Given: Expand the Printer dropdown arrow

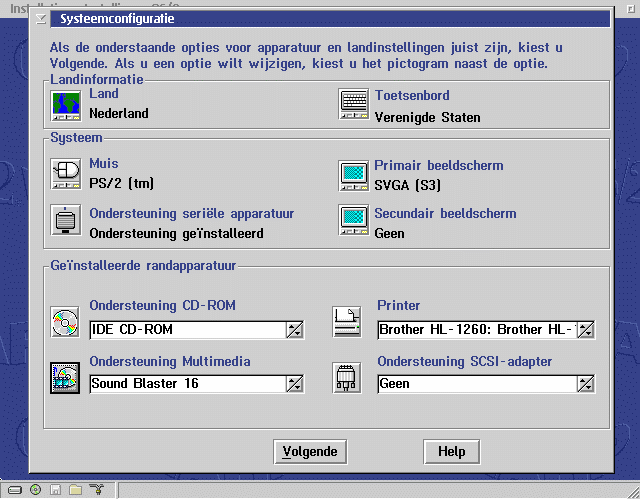Looking at the screenshot, I should [586, 330].
